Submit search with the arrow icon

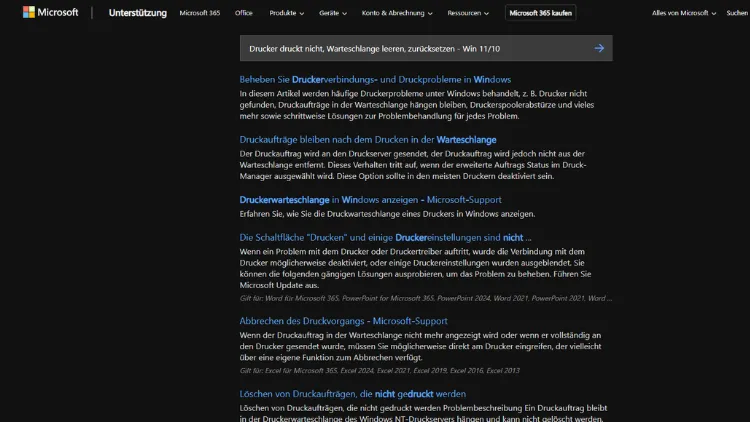coord(599,48)
